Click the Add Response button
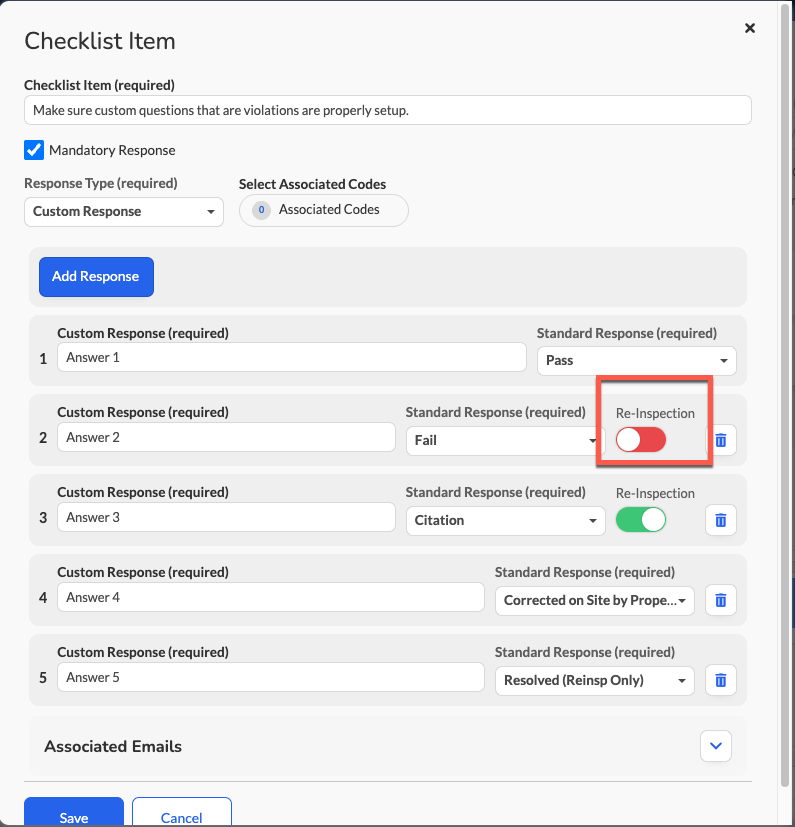The image size is (795, 827). tap(97, 277)
